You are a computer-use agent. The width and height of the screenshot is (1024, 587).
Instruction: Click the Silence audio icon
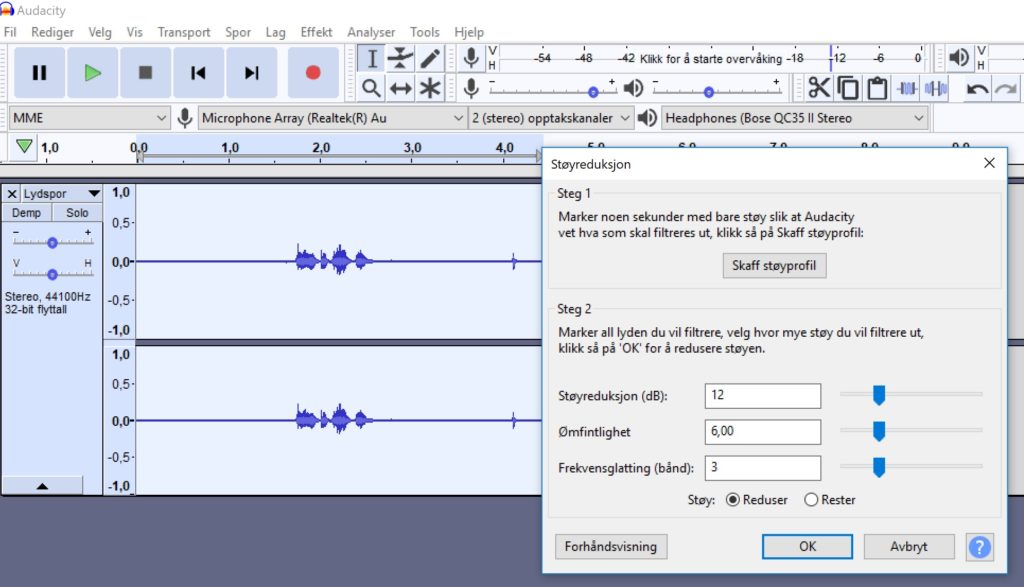click(x=936, y=87)
